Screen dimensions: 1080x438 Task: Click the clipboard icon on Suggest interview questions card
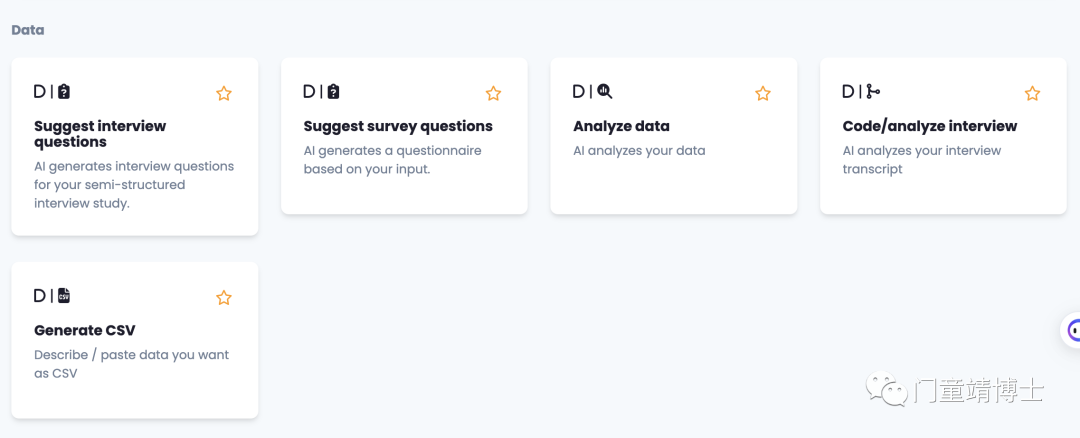pos(64,91)
